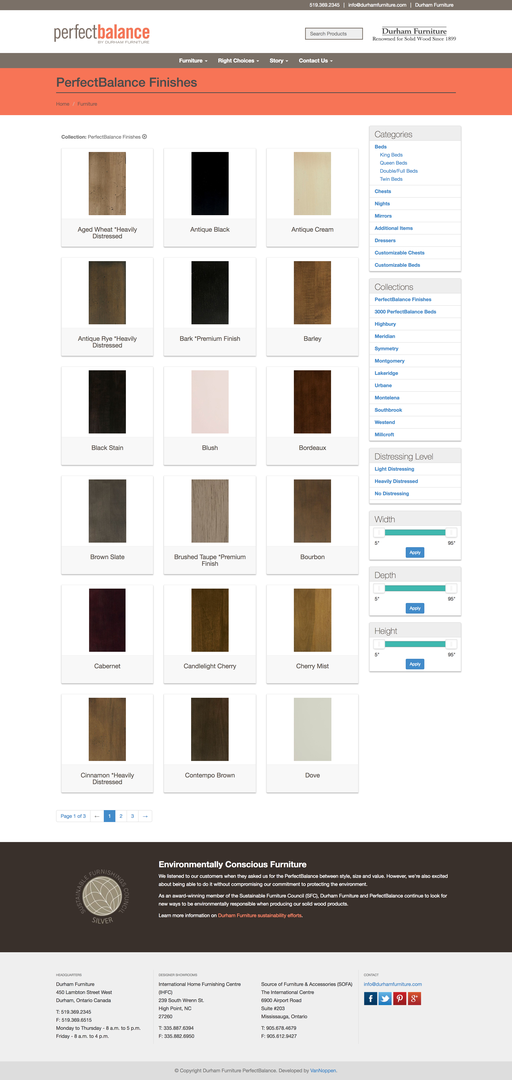
Task: Go to page 2 of results
Action: tap(121, 816)
